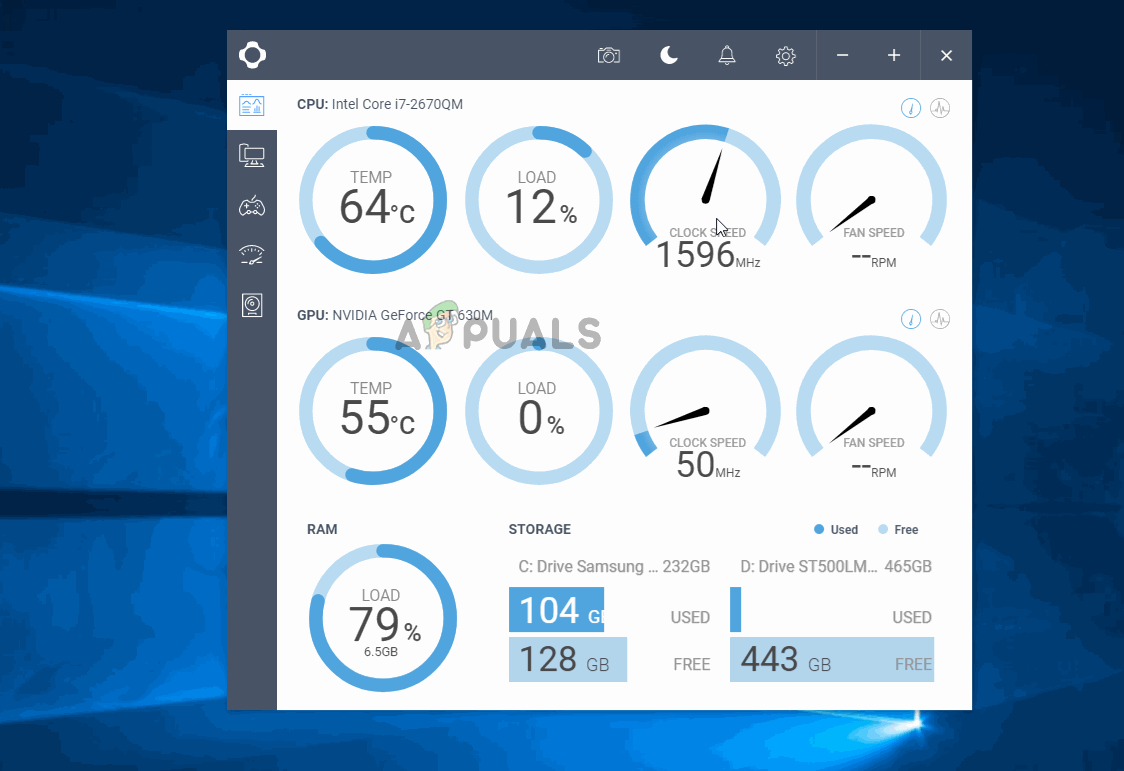Open the computer build tab in sidebar
The height and width of the screenshot is (771, 1124).
click(x=252, y=155)
